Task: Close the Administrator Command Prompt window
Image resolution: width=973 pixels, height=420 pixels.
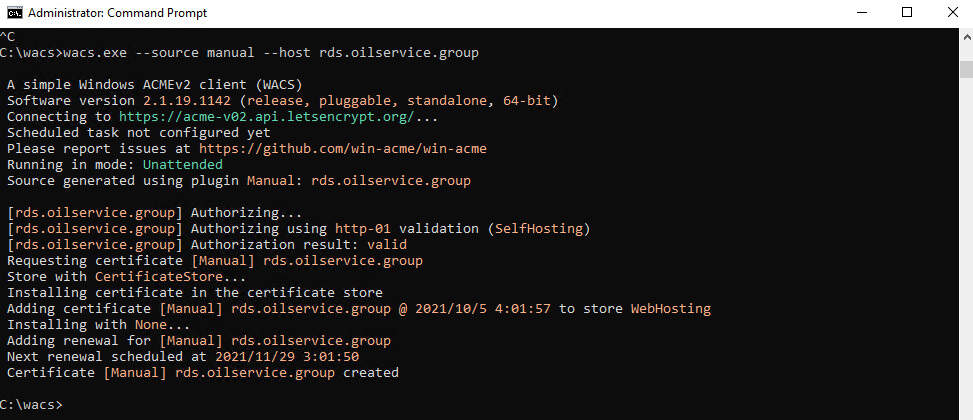Action: 952,13
